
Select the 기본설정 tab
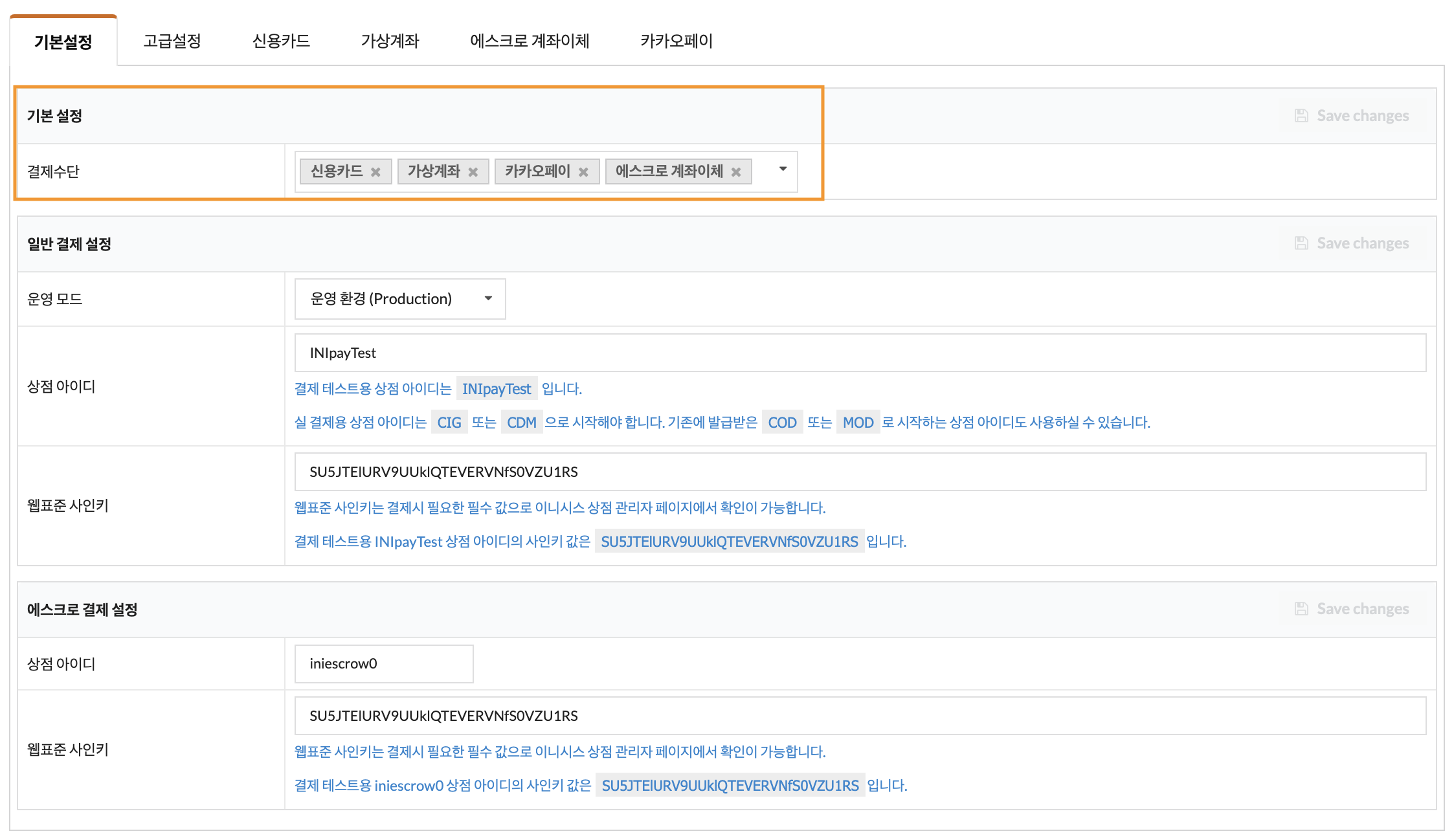click(x=63, y=42)
